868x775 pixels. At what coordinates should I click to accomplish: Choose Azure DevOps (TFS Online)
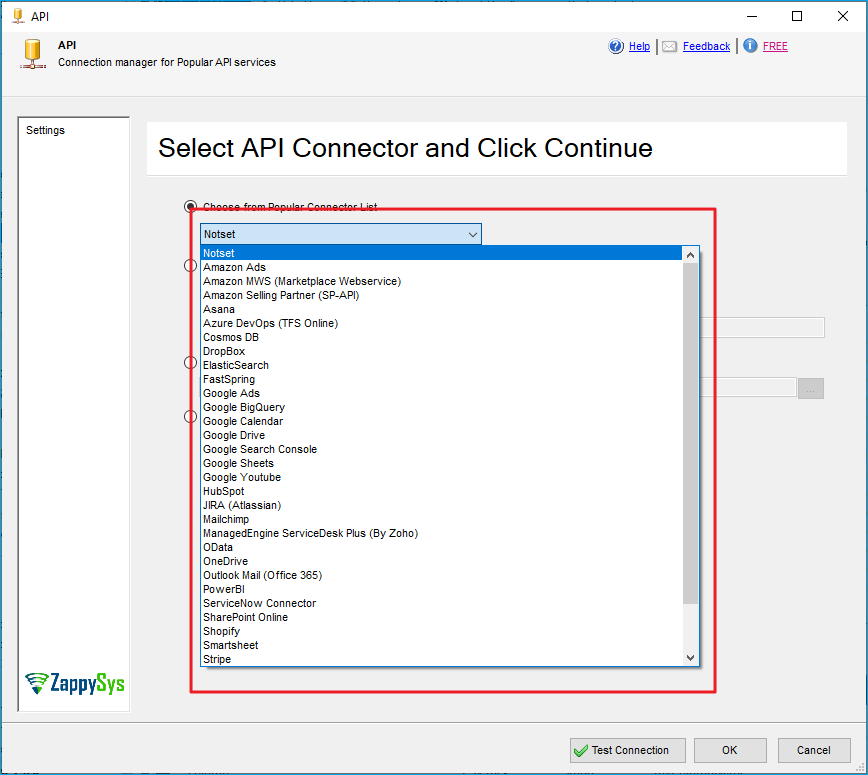pyautogui.click(x=441, y=323)
